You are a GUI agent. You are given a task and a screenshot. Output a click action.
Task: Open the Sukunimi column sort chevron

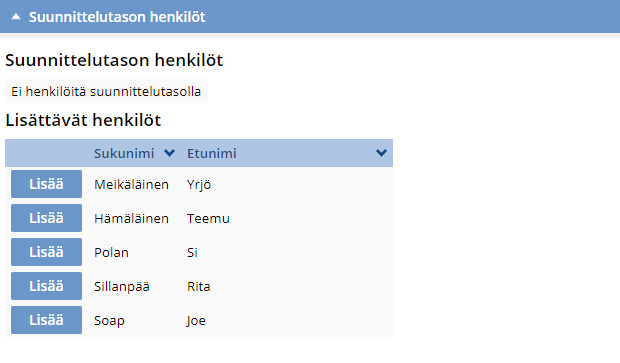[170, 153]
